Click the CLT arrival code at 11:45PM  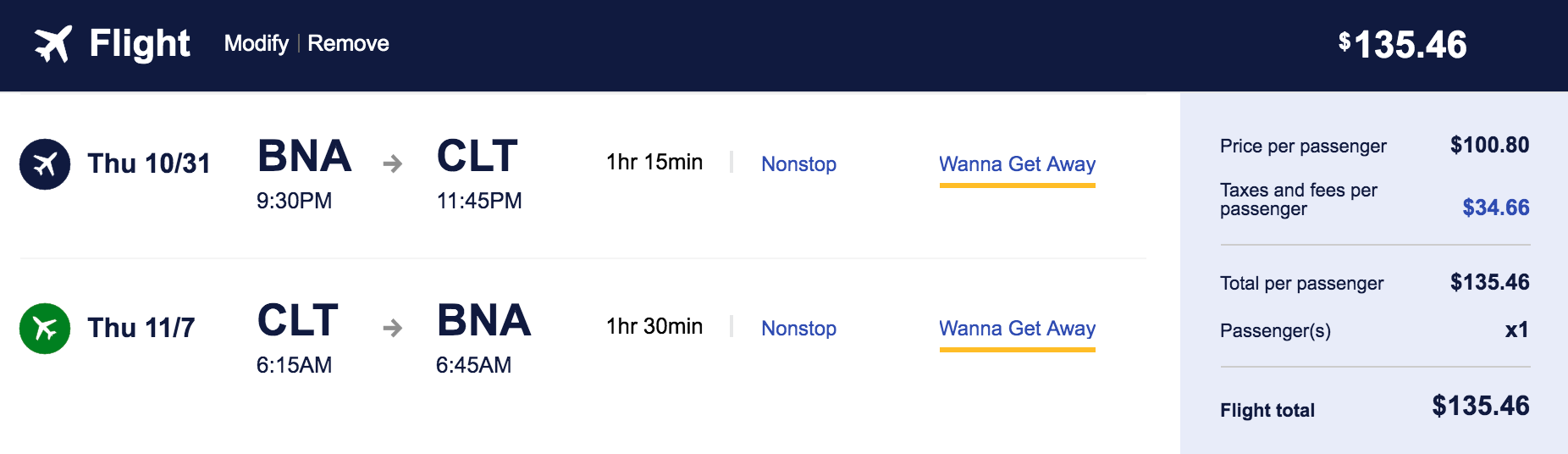pyautogui.click(x=477, y=156)
